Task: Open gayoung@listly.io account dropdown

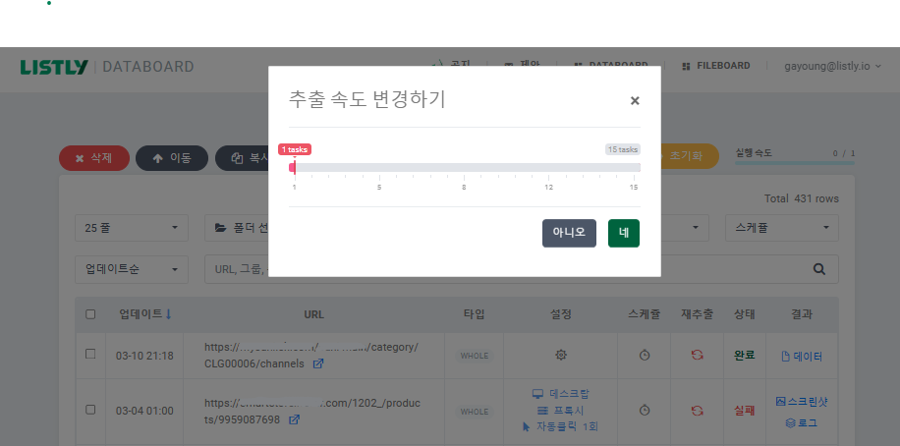Action: coord(832,66)
